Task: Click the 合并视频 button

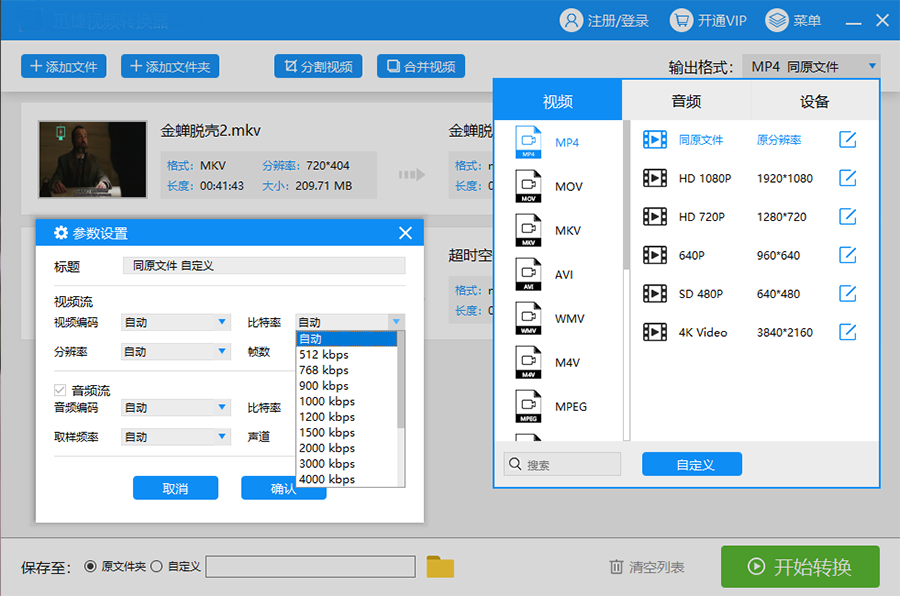Action: tap(421, 66)
